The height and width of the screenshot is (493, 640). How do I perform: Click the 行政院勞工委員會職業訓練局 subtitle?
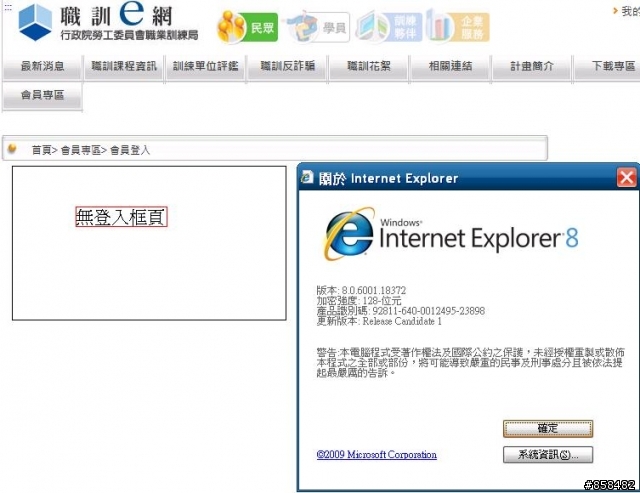tap(129, 35)
